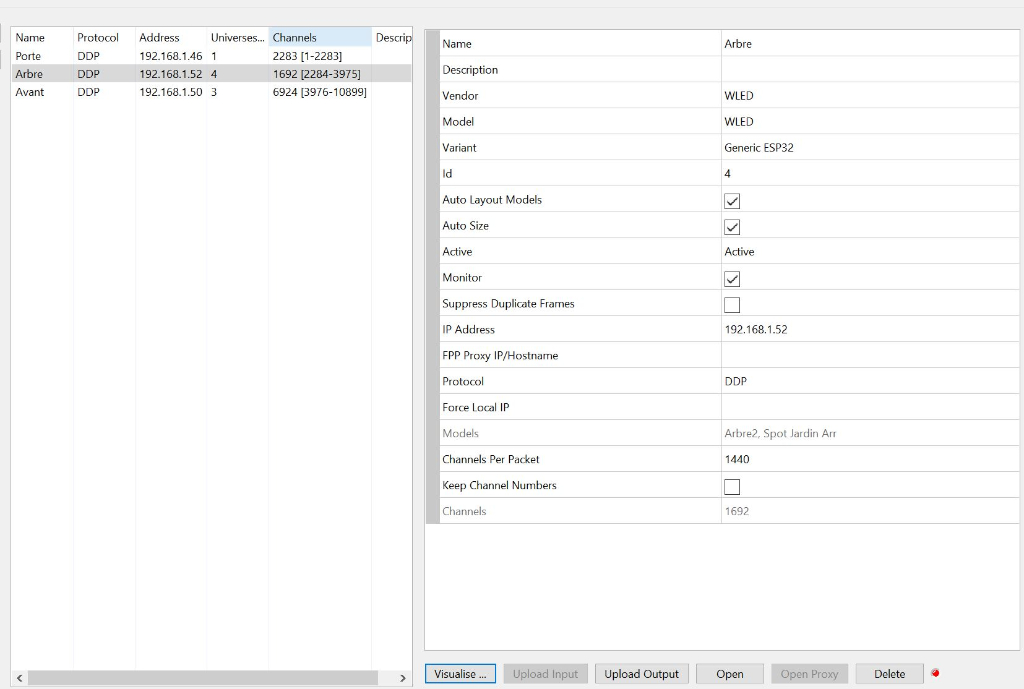Open the Vendor WLED dropdown
This screenshot has width=1024, height=689.
pyautogui.click(x=868, y=96)
